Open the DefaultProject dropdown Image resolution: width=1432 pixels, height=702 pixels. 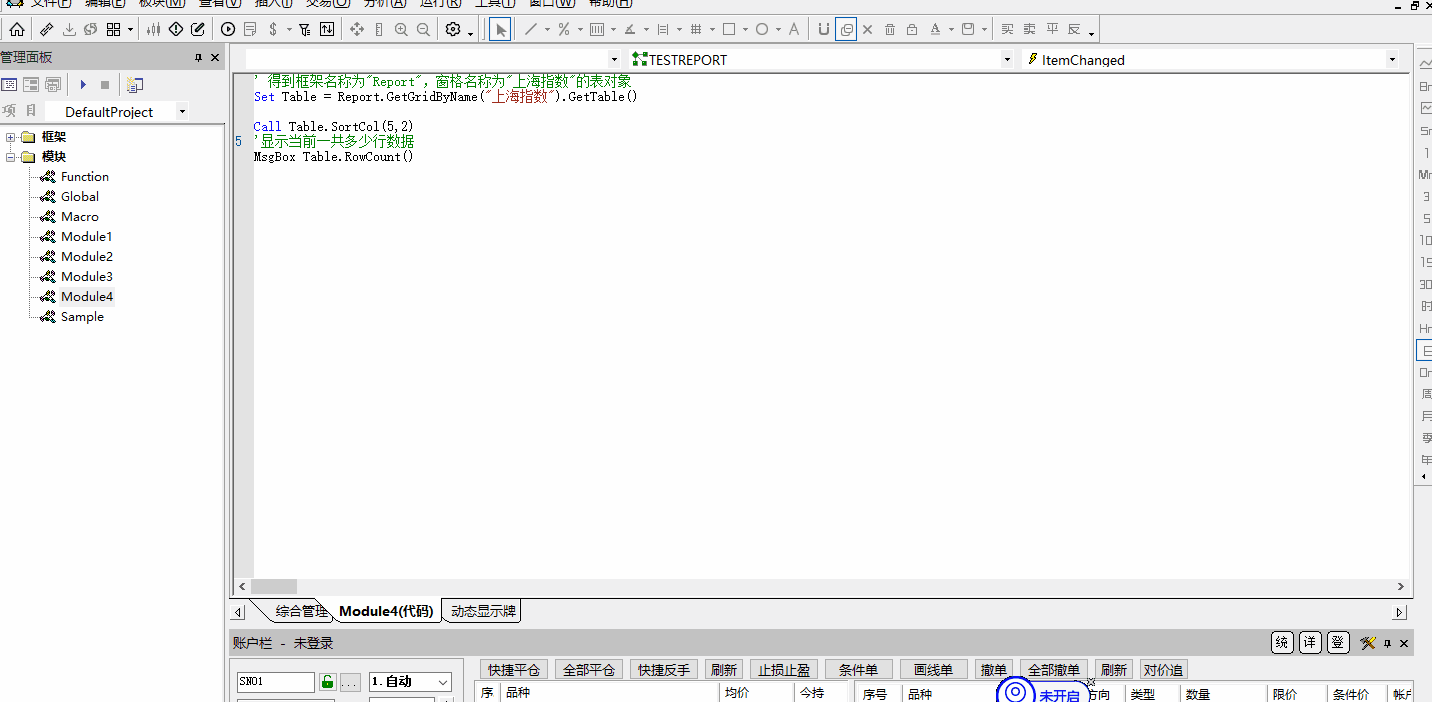click(x=182, y=112)
